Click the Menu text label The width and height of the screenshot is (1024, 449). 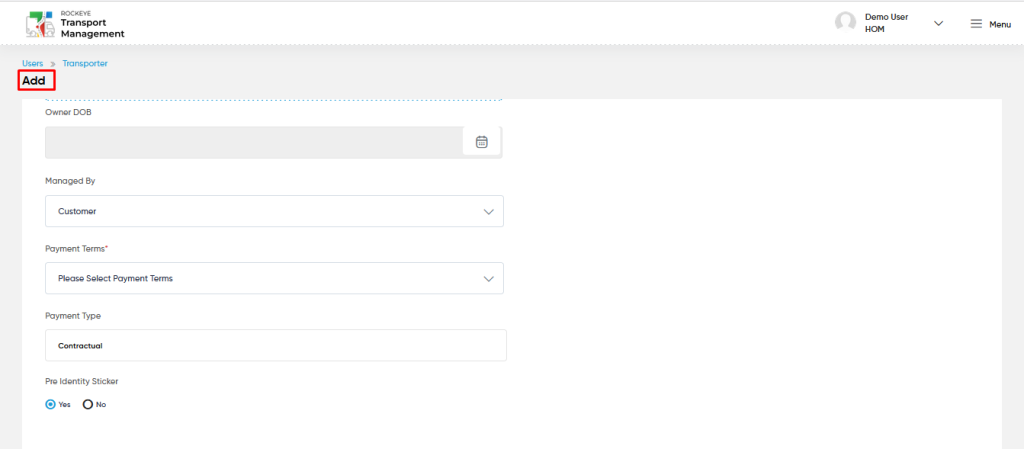point(1000,25)
